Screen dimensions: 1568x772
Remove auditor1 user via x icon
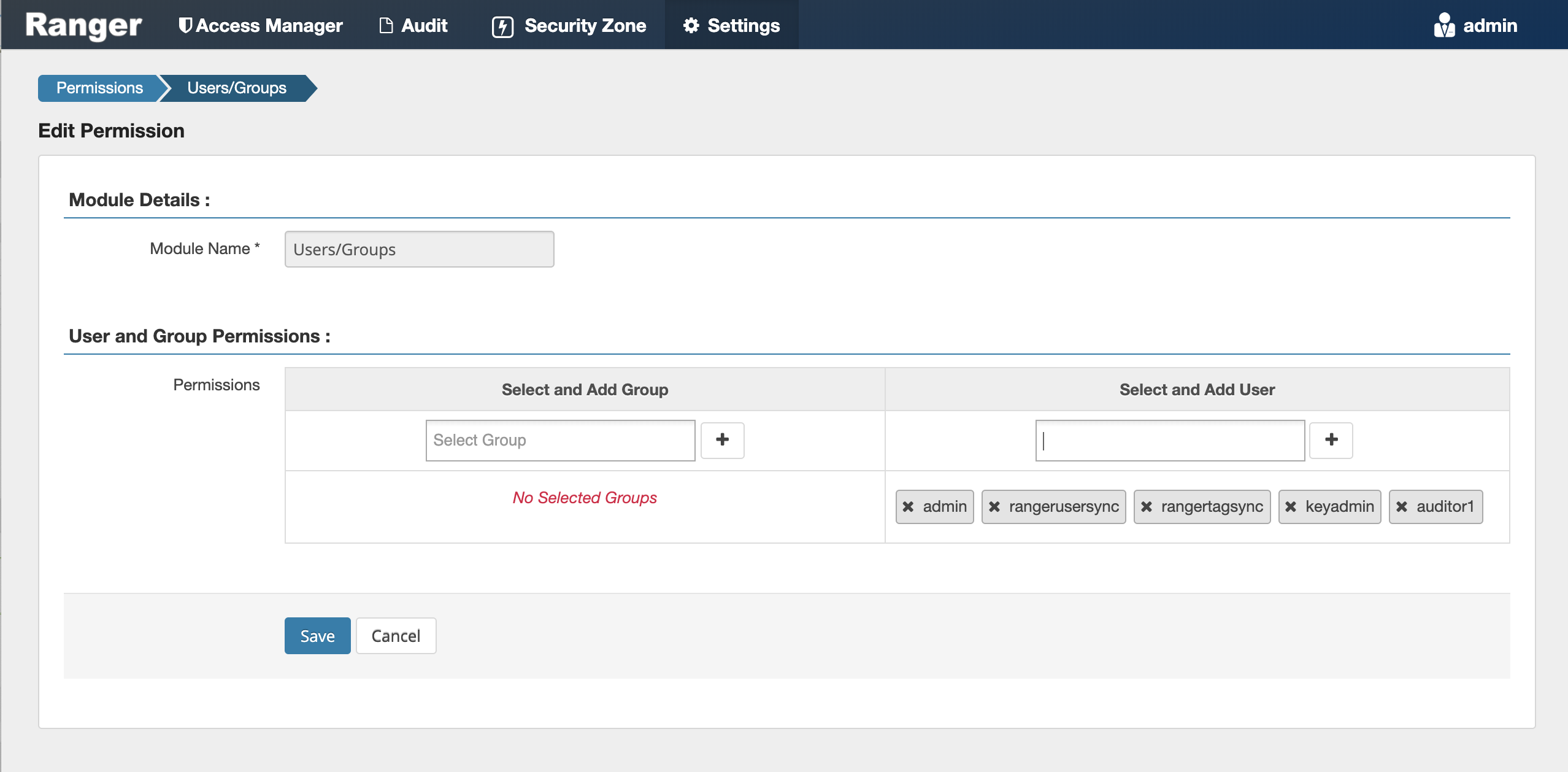pos(1402,507)
